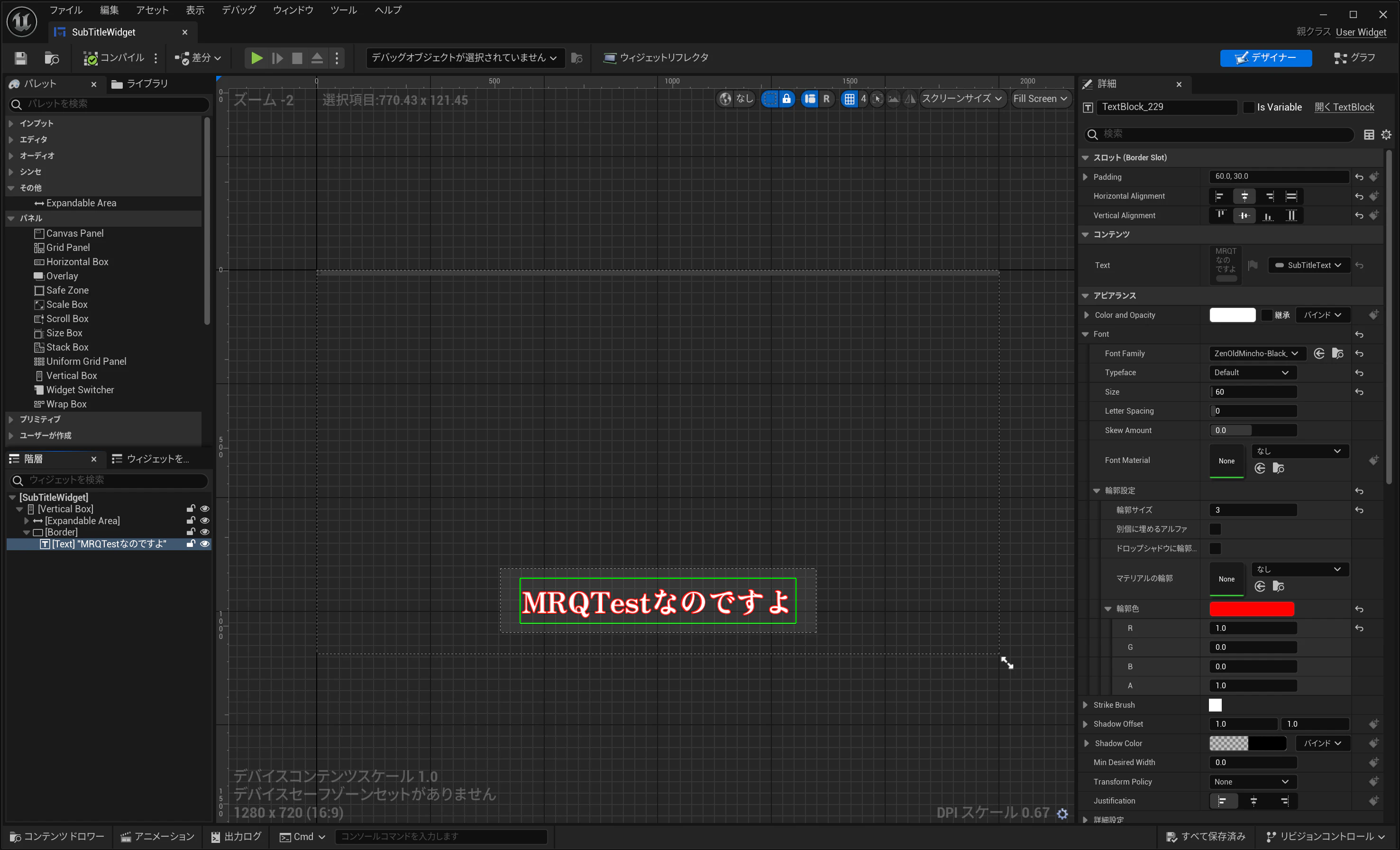Screen dimensions: 1400x850
Task: Open the コンテンツドロワー
Action: (x=57, y=837)
